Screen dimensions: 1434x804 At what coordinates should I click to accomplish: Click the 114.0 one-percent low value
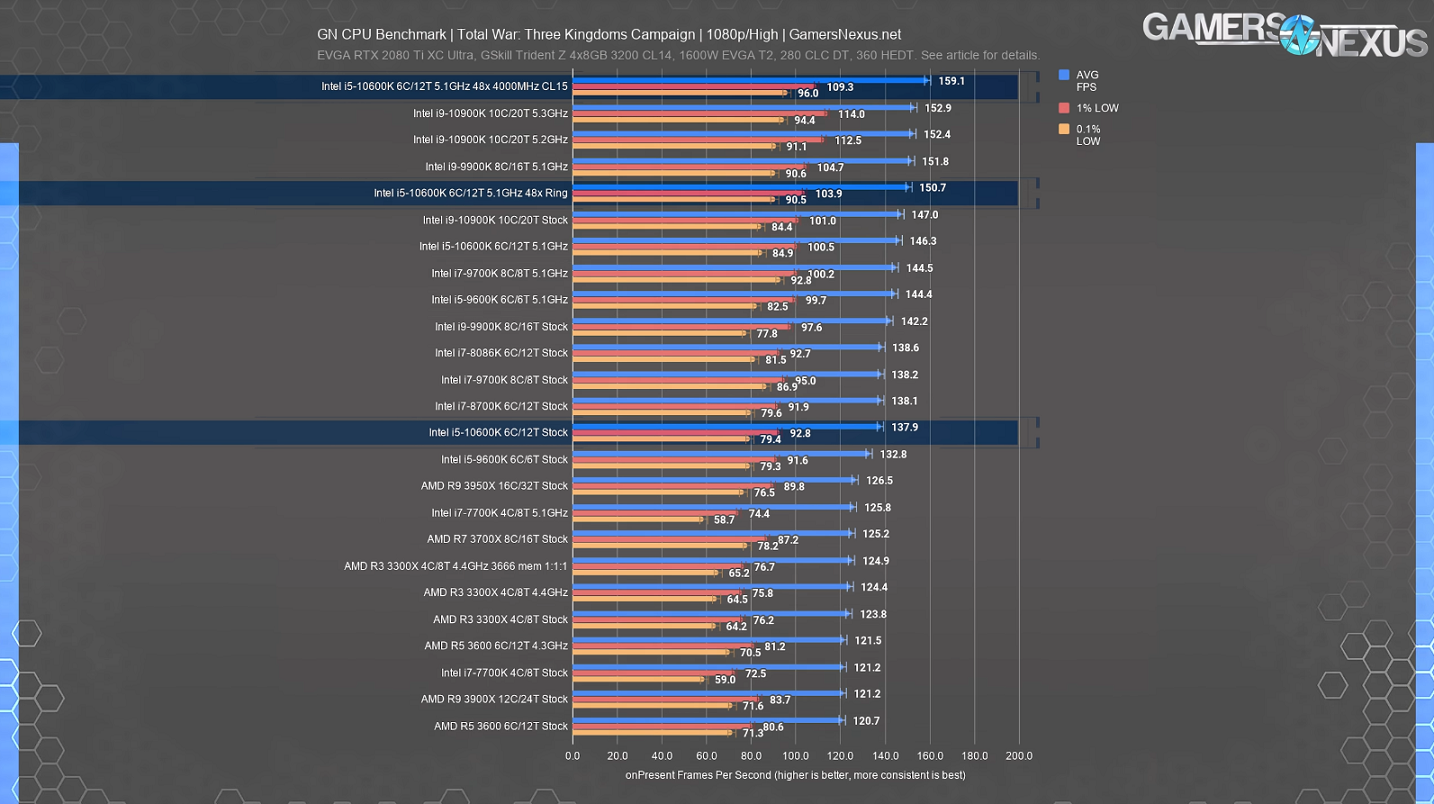click(851, 115)
